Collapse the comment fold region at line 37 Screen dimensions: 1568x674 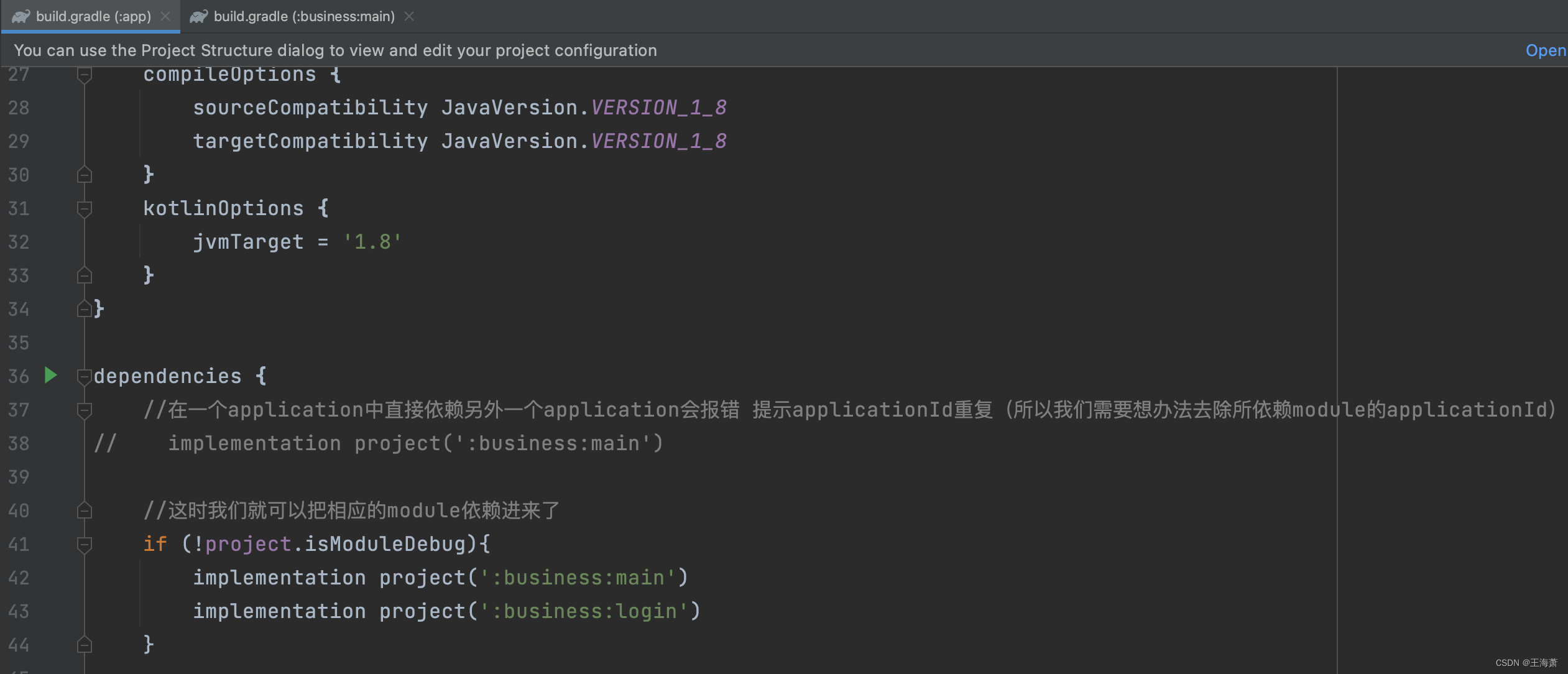point(85,409)
